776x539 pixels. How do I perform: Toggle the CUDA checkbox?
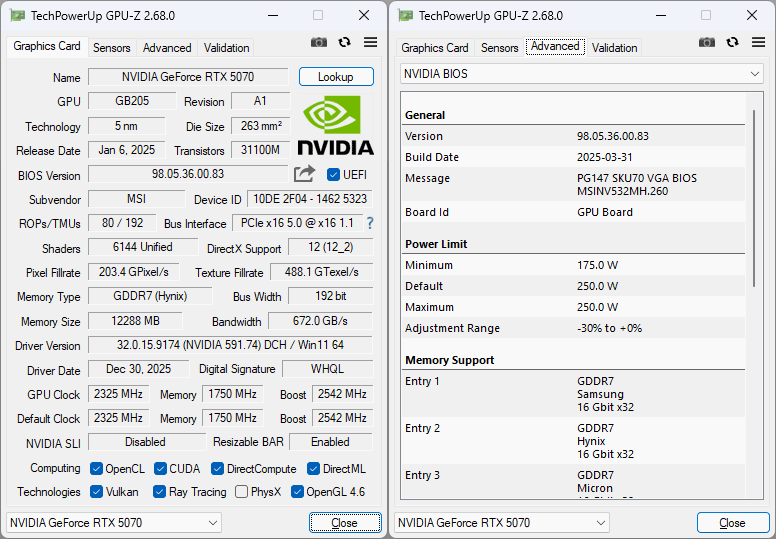160,469
